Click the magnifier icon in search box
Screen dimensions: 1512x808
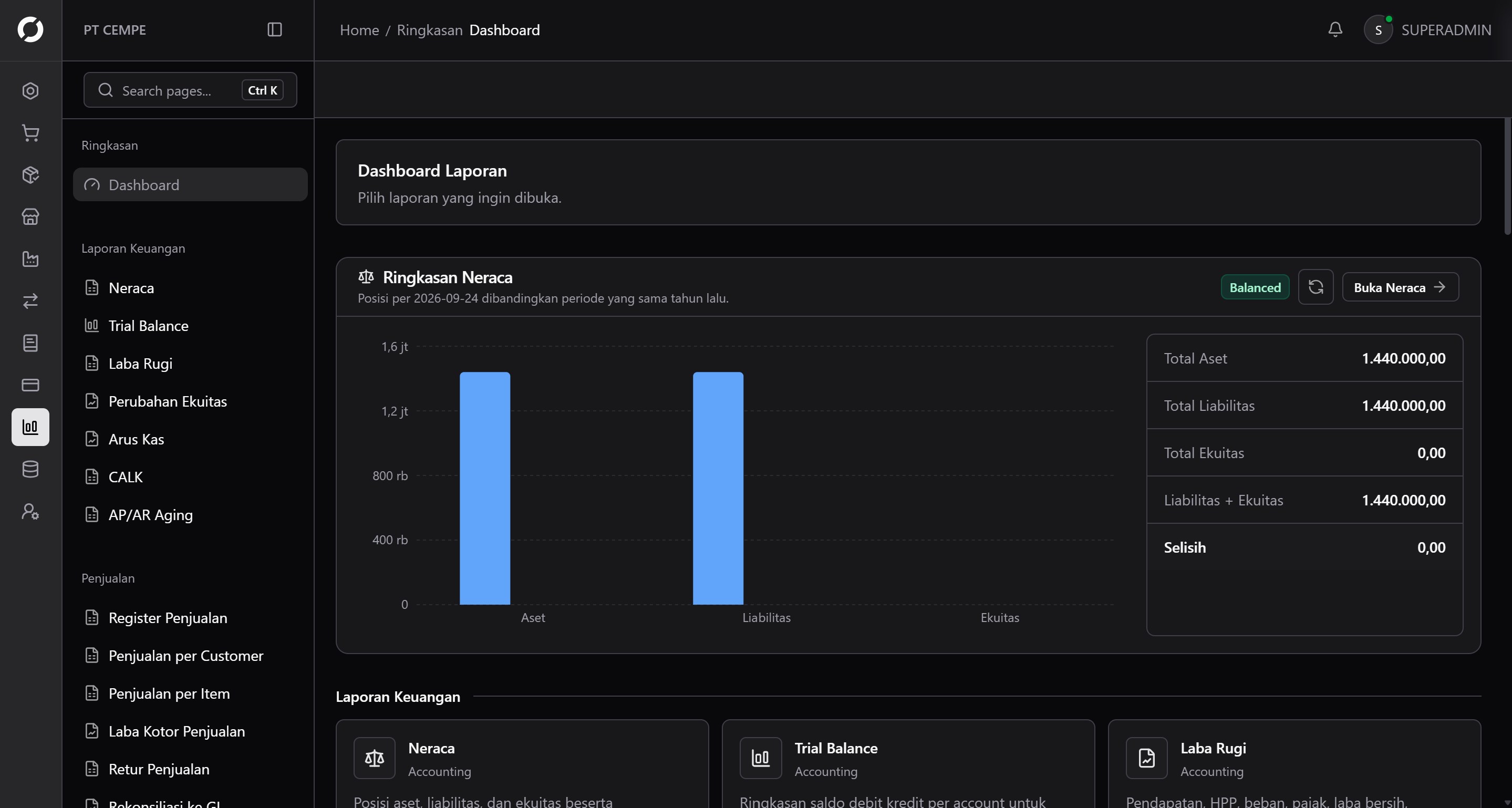(106, 90)
